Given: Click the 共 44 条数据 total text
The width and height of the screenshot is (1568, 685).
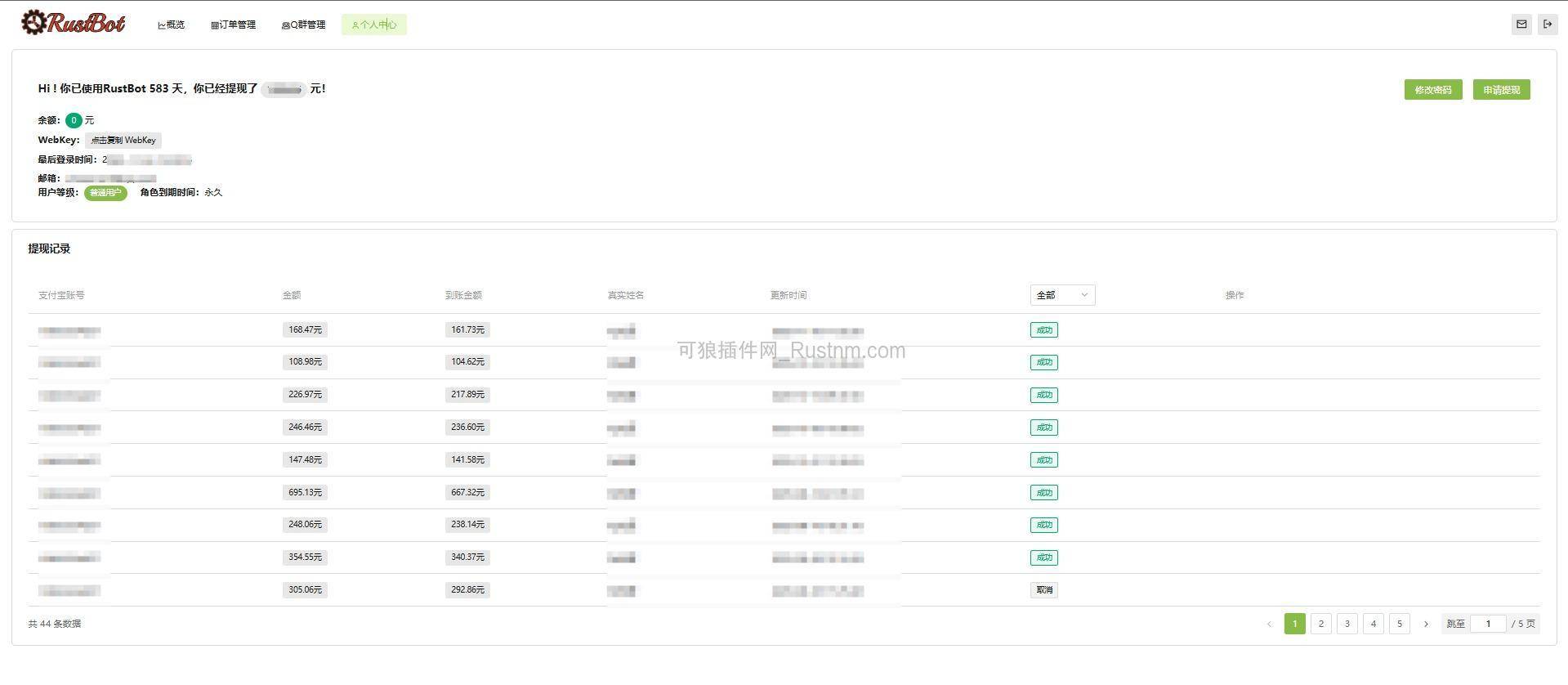Looking at the screenshot, I should pyautogui.click(x=55, y=624).
